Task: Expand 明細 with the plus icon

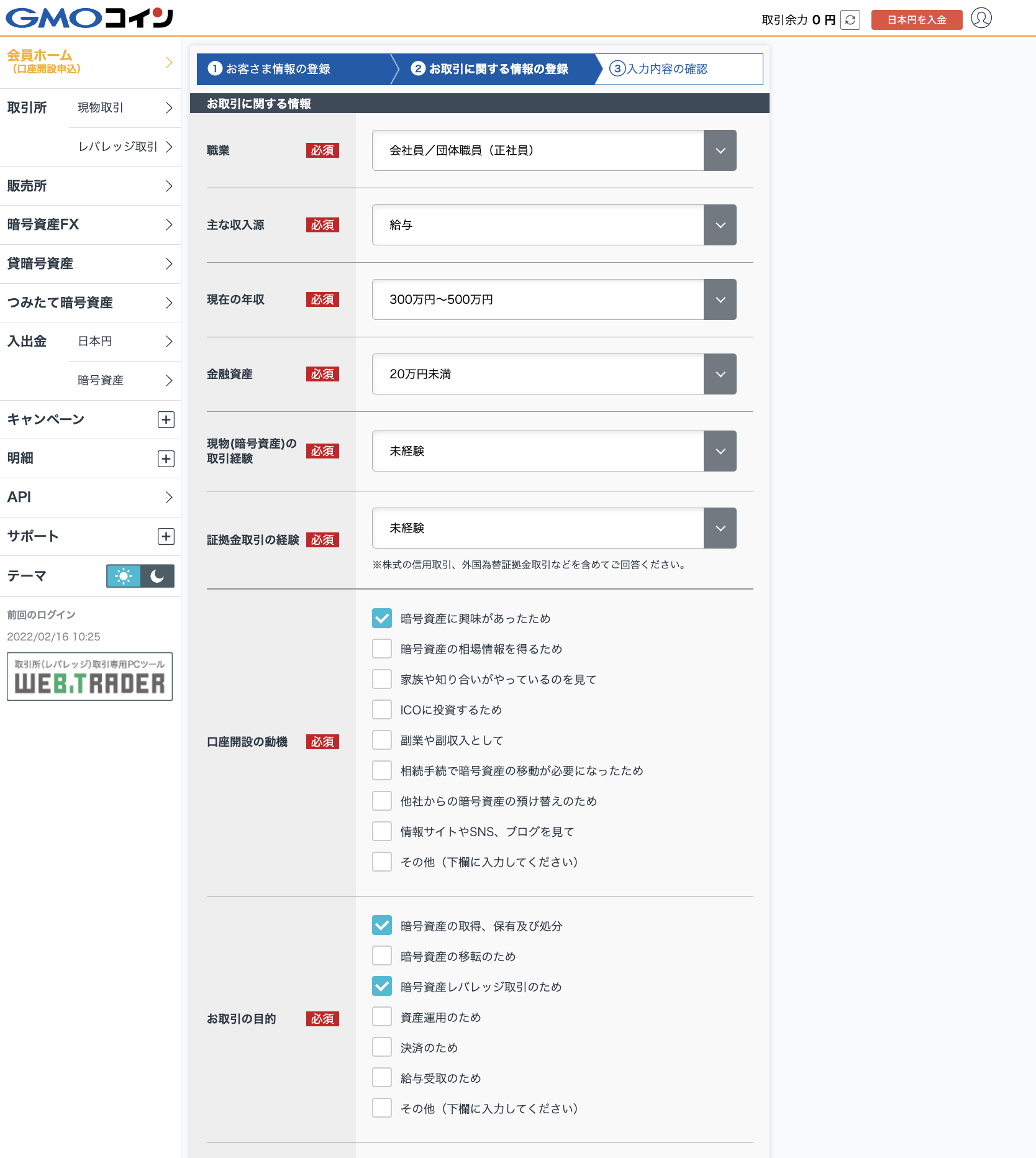Action: pyautogui.click(x=166, y=459)
